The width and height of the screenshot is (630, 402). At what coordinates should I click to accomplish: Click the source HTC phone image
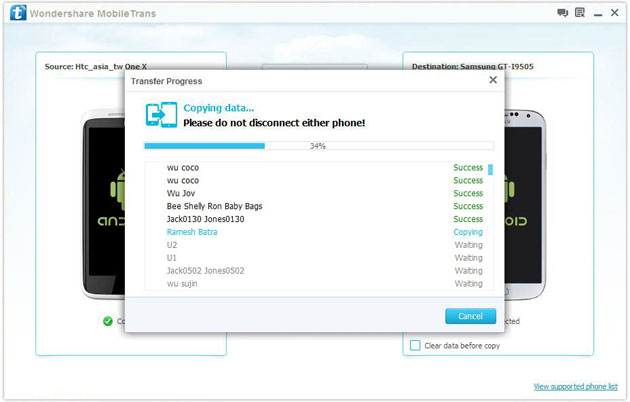[103, 204]
